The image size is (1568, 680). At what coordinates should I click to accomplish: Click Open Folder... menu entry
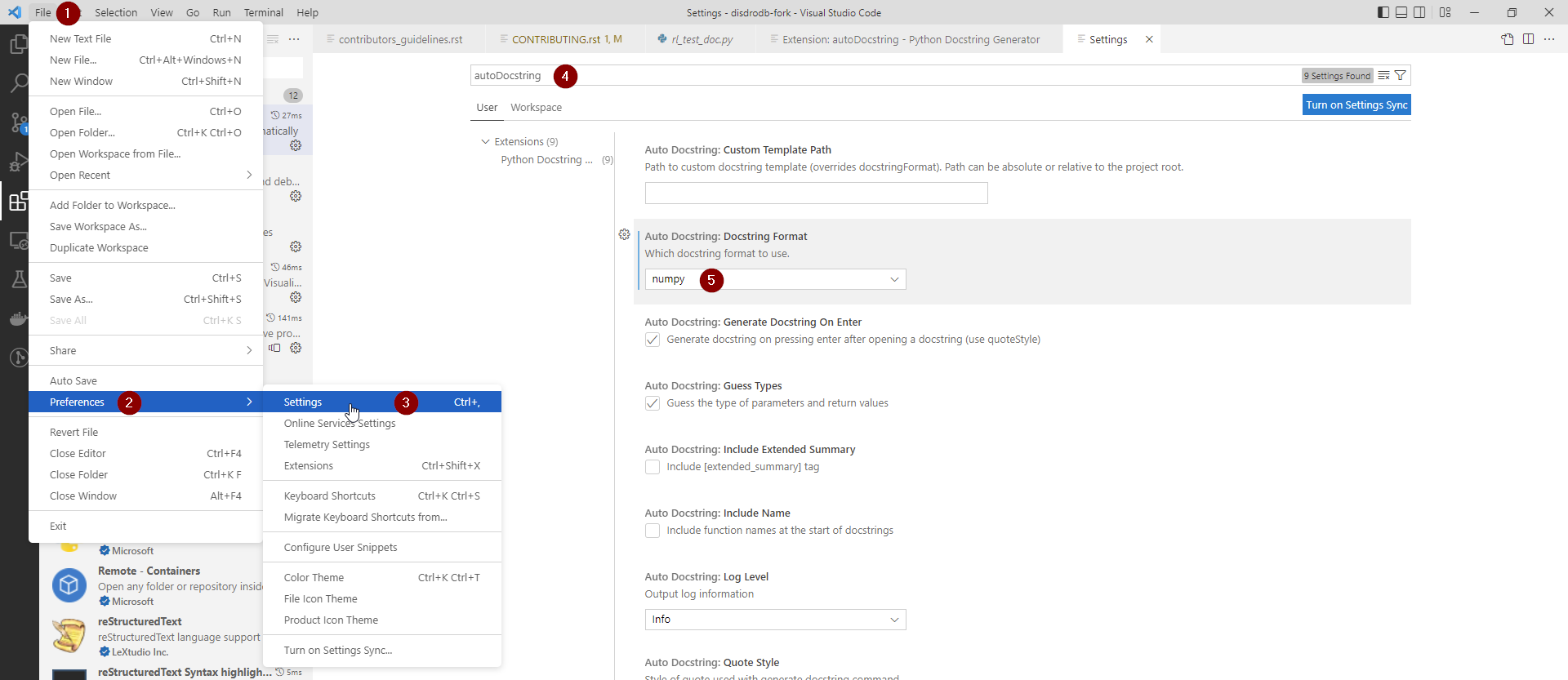tap(146, 133)
